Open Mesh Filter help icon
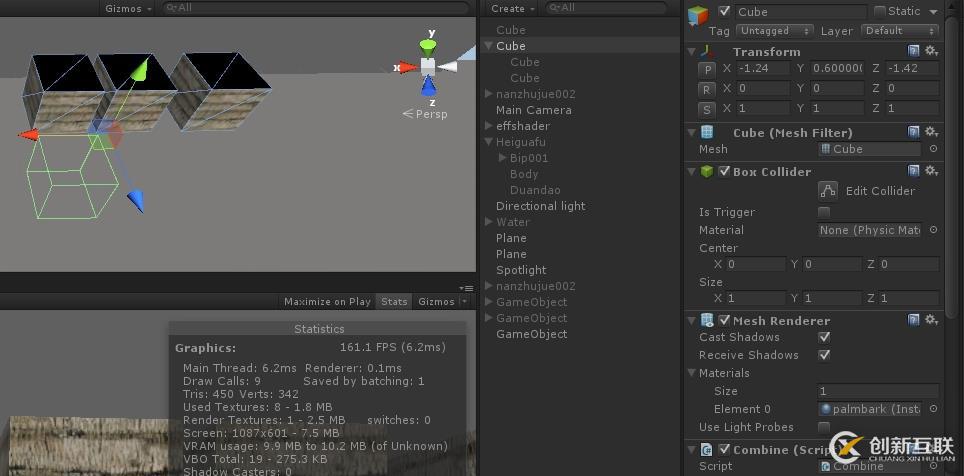This screenshot has width=964, height=476. pyautogui.click(x=914, y=132)
